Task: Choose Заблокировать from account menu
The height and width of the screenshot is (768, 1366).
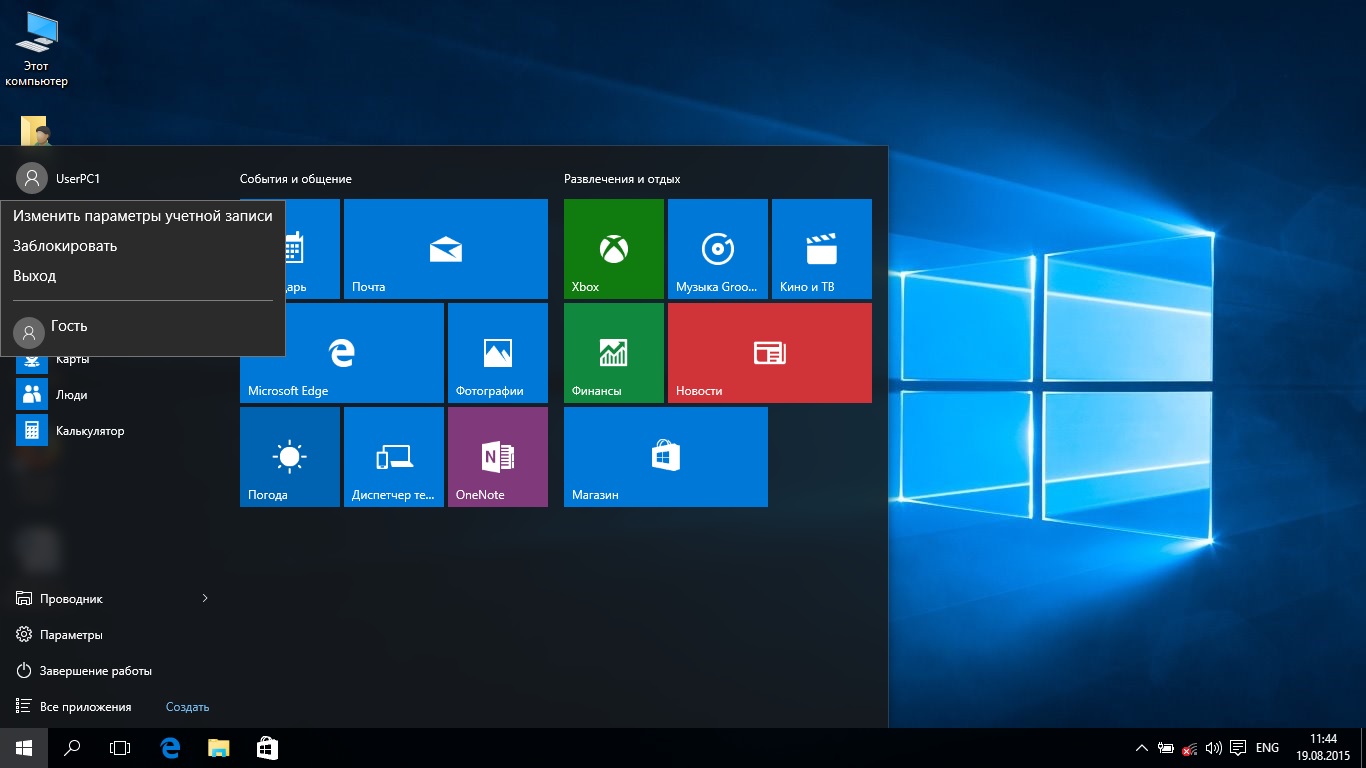Action: tap(65, 246)
